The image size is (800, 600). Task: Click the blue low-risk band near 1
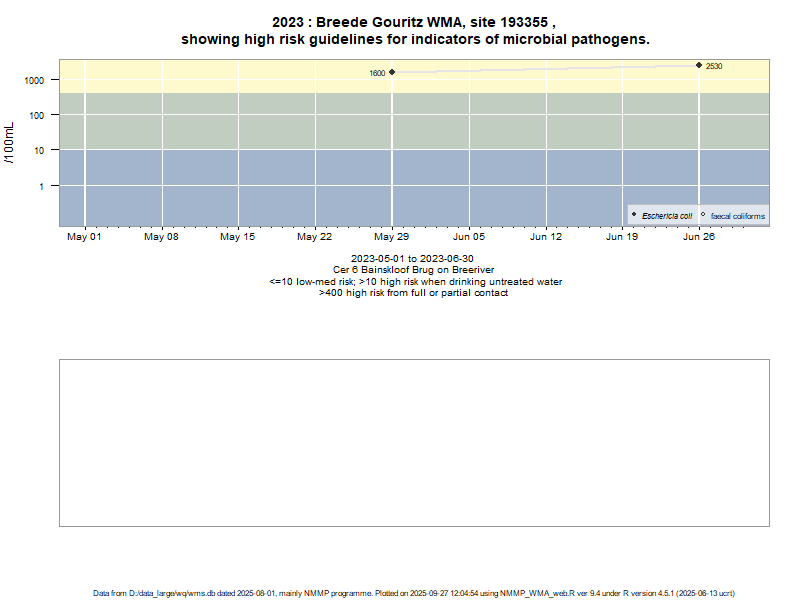[250, 190]
